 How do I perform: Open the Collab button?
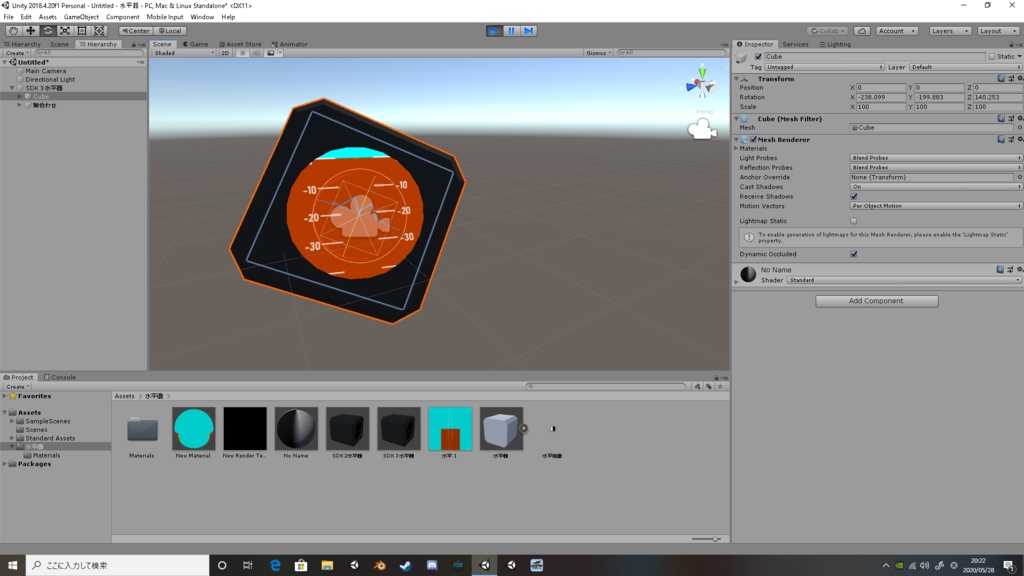click(x=827, y=31)
